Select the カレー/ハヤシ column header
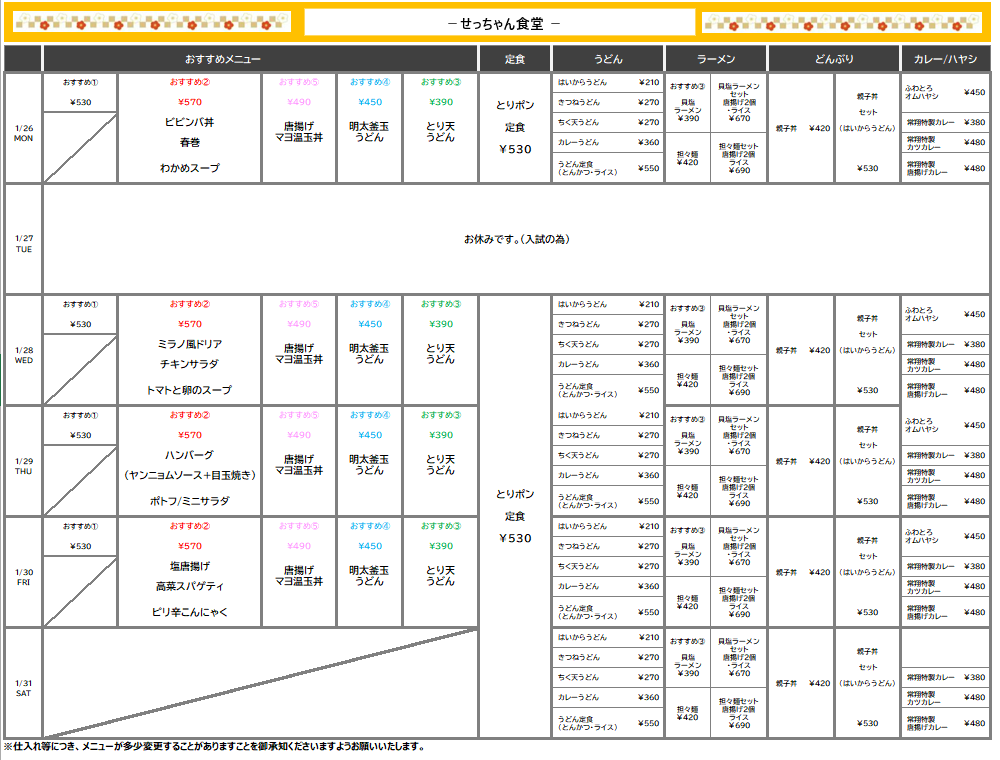Screen dimensions: 1000x760 pos(945,59)
